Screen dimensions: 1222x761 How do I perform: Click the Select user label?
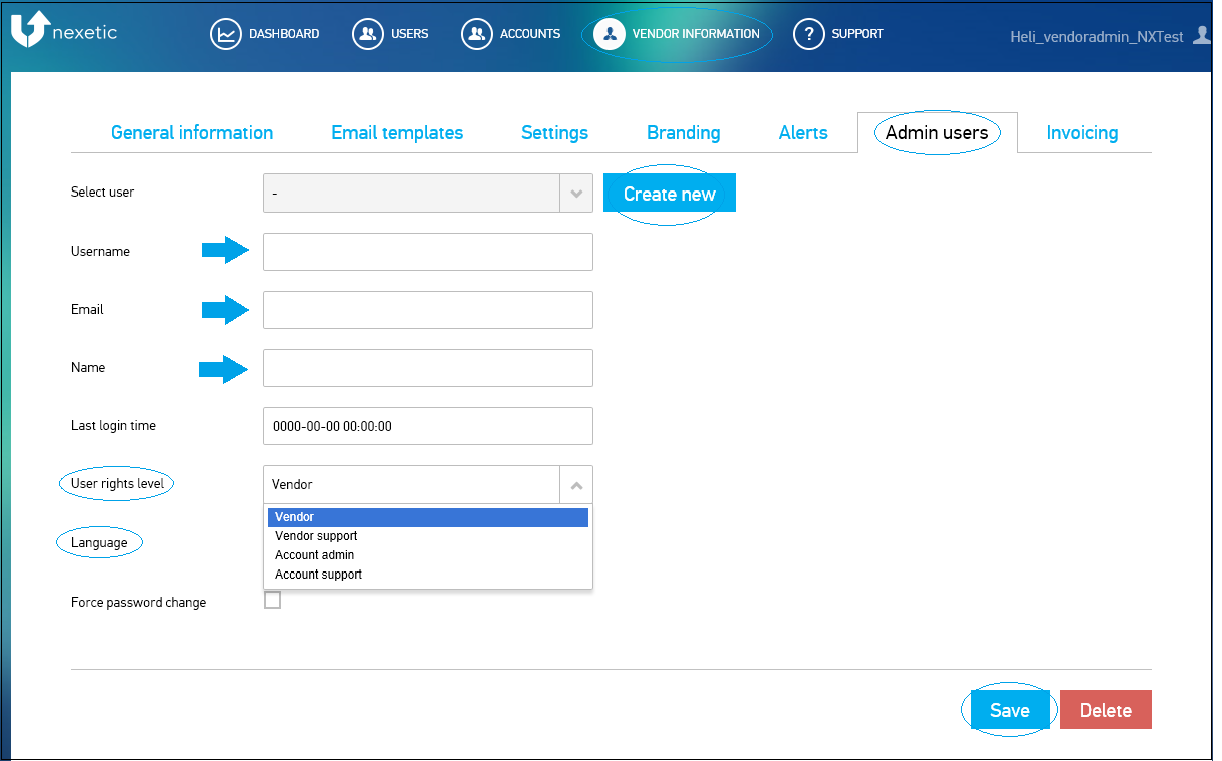click(x=102, y=192)
